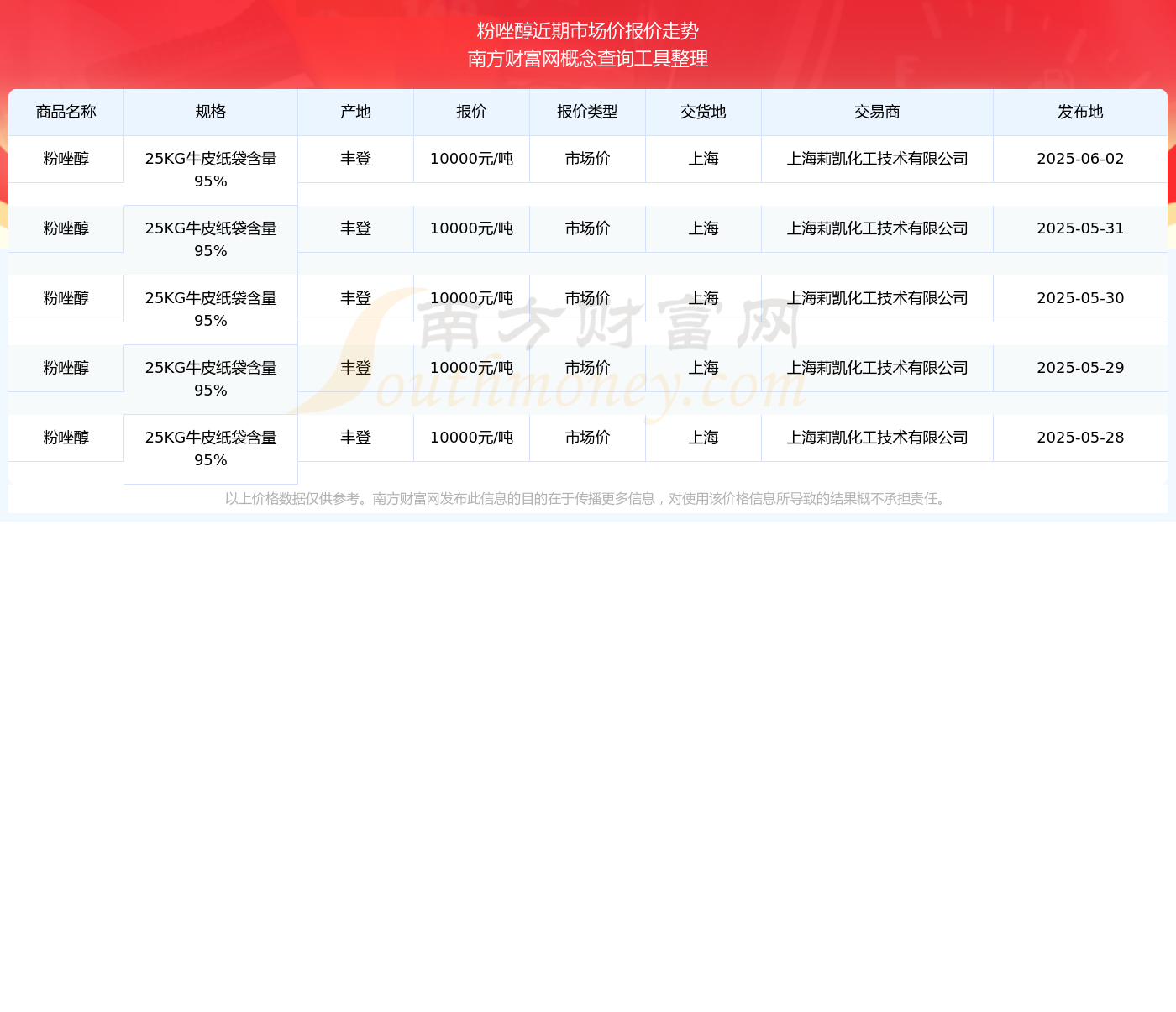Click 25KG牛皮纸袋含量95% spec in 2025-05-28 row
Viewport: 1176px width, 1012px height.
[211, 449]
